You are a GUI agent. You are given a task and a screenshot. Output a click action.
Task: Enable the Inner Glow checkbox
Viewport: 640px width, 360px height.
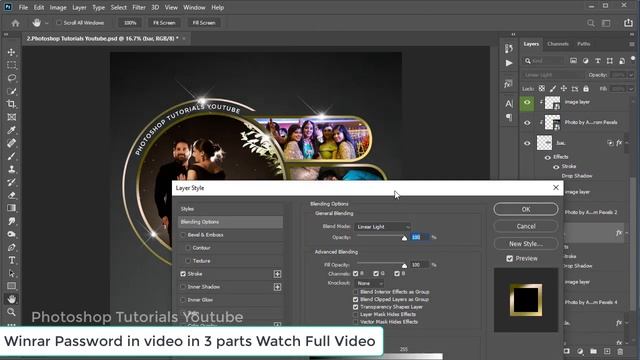183,300
